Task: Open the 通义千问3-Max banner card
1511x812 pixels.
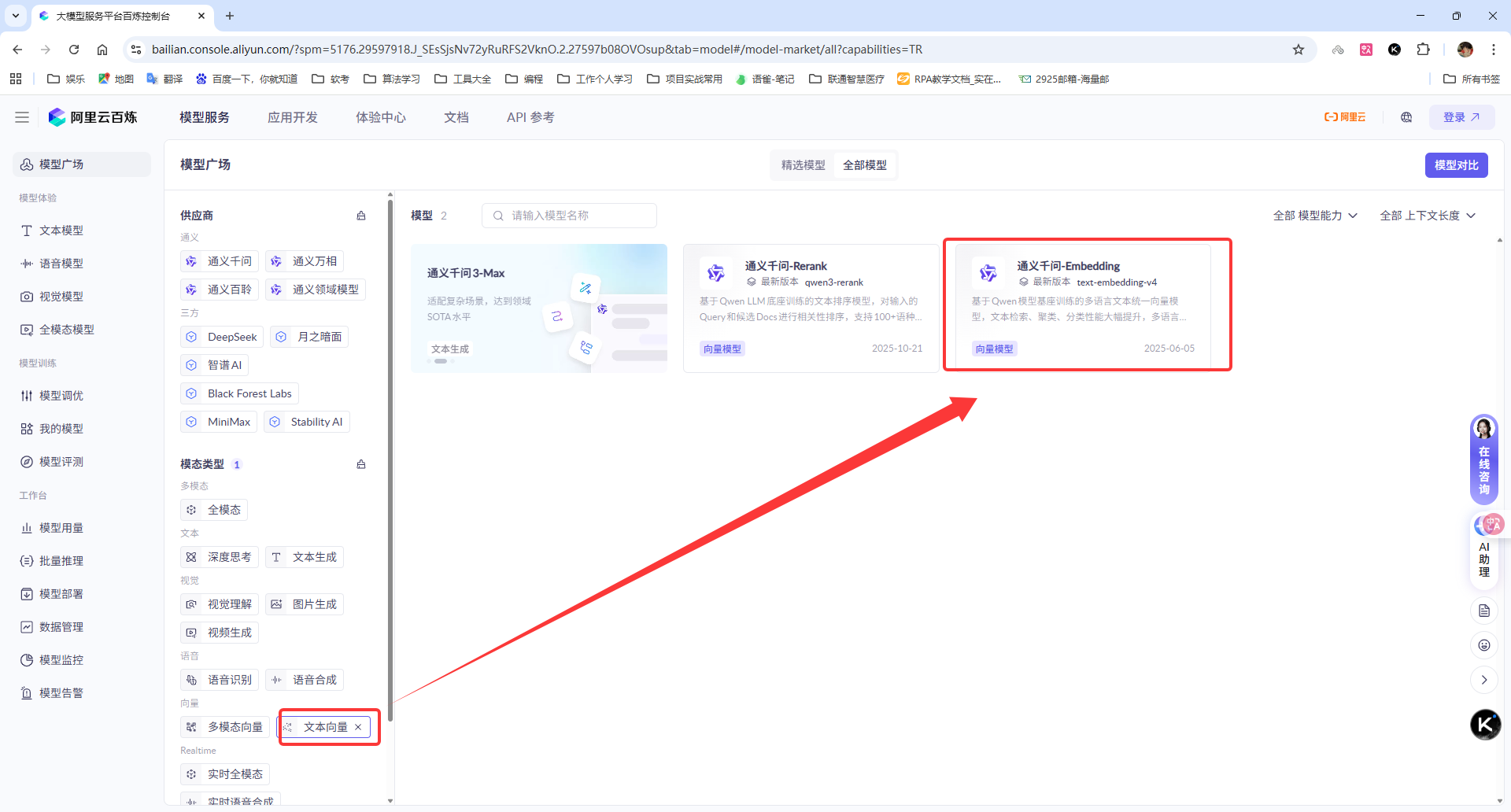Action: 539,308
